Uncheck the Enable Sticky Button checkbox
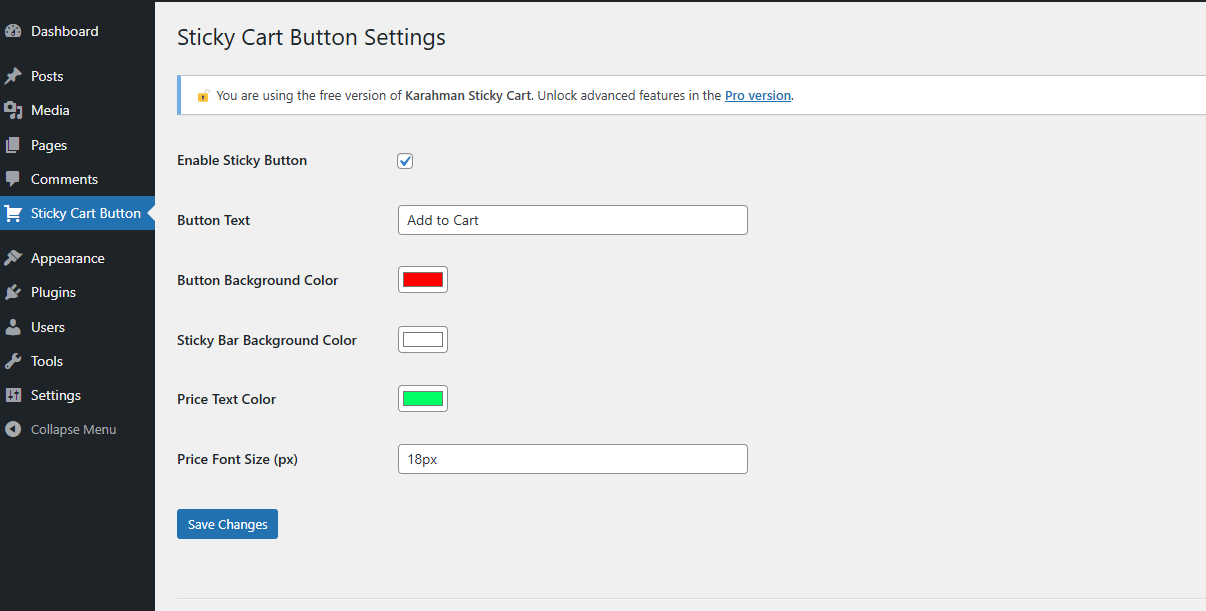 (405, 161)
